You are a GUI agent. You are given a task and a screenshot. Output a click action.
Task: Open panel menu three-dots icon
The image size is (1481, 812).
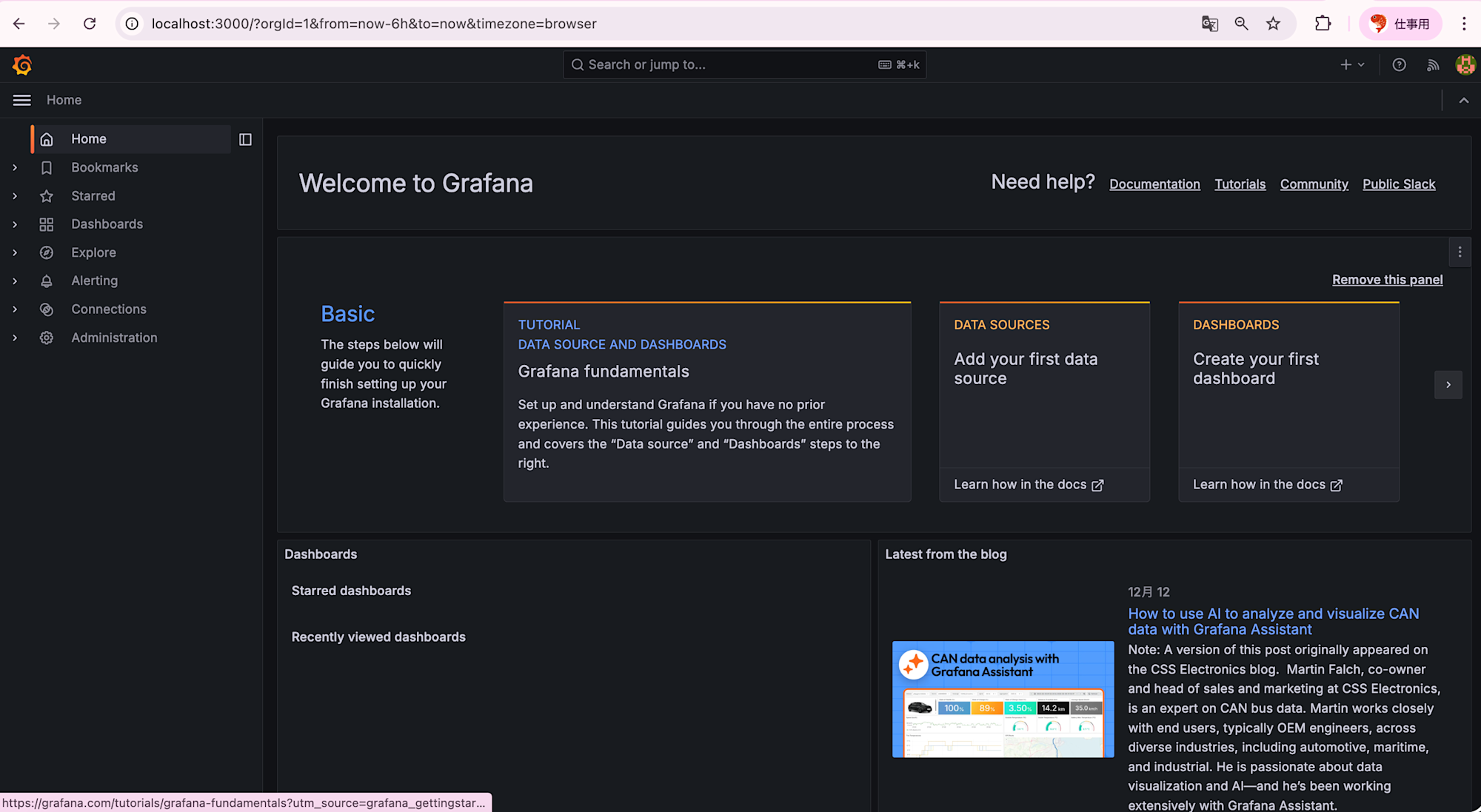point(1460,252)
